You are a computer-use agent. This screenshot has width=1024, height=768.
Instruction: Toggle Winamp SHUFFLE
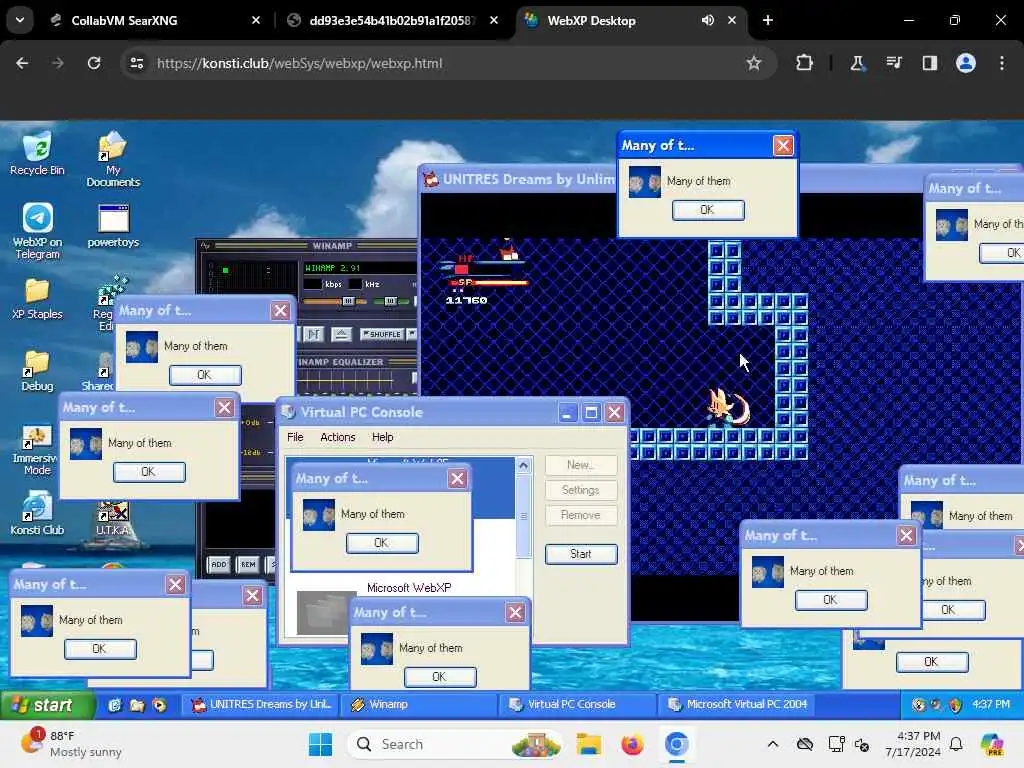point(381,334)
